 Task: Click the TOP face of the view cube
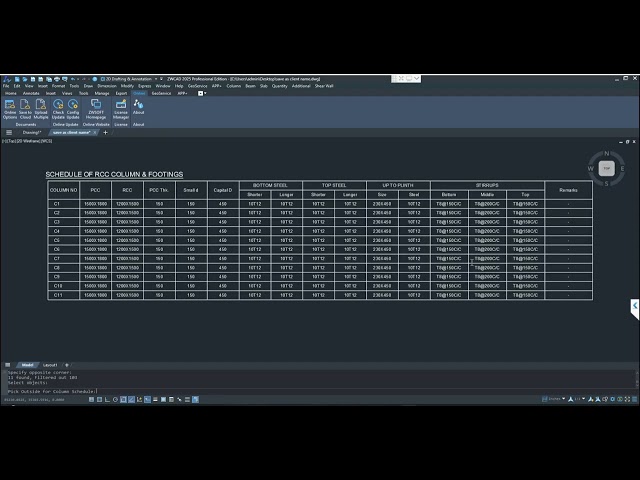tap(607, 168)
